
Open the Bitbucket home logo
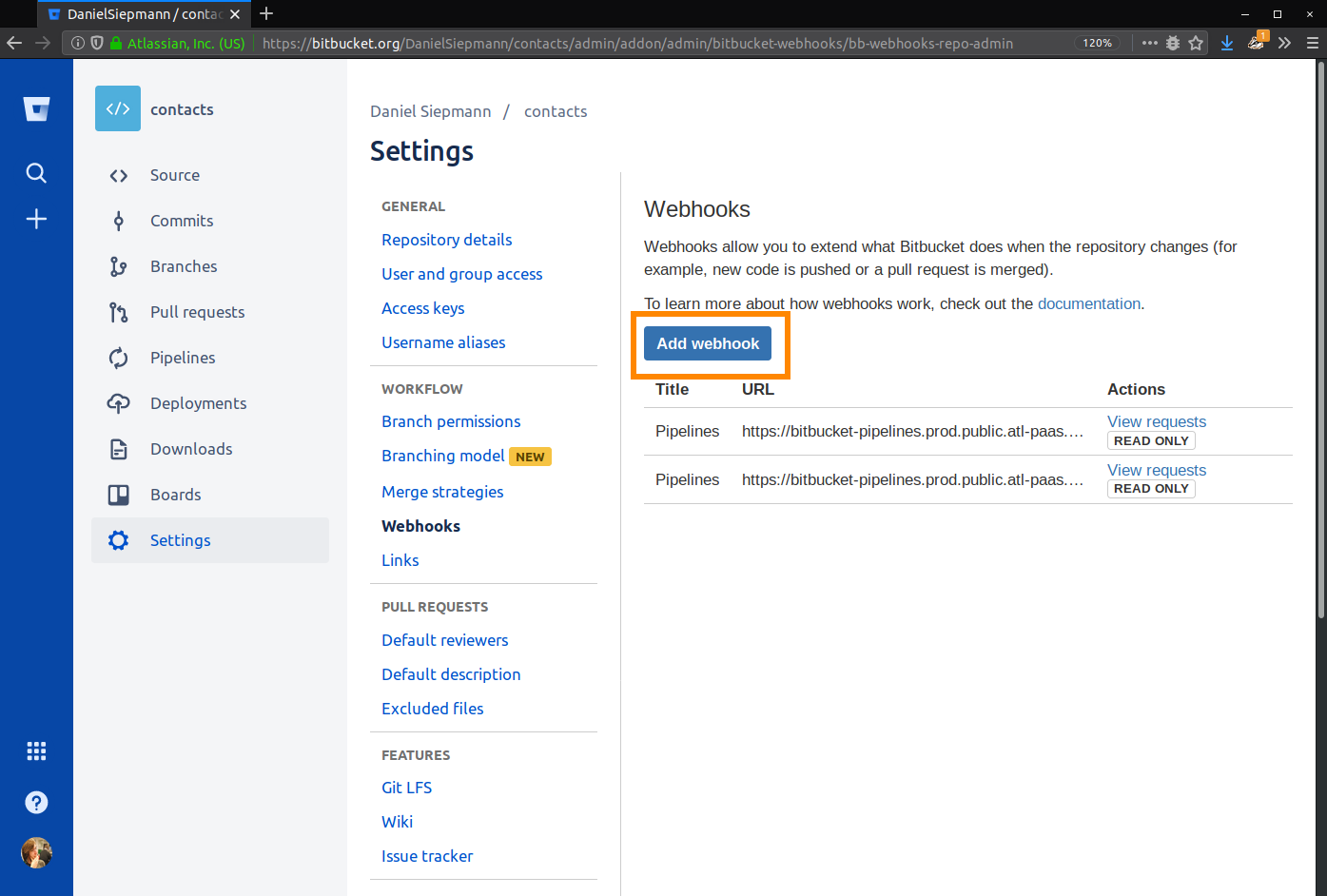click(x=36, y=108)
